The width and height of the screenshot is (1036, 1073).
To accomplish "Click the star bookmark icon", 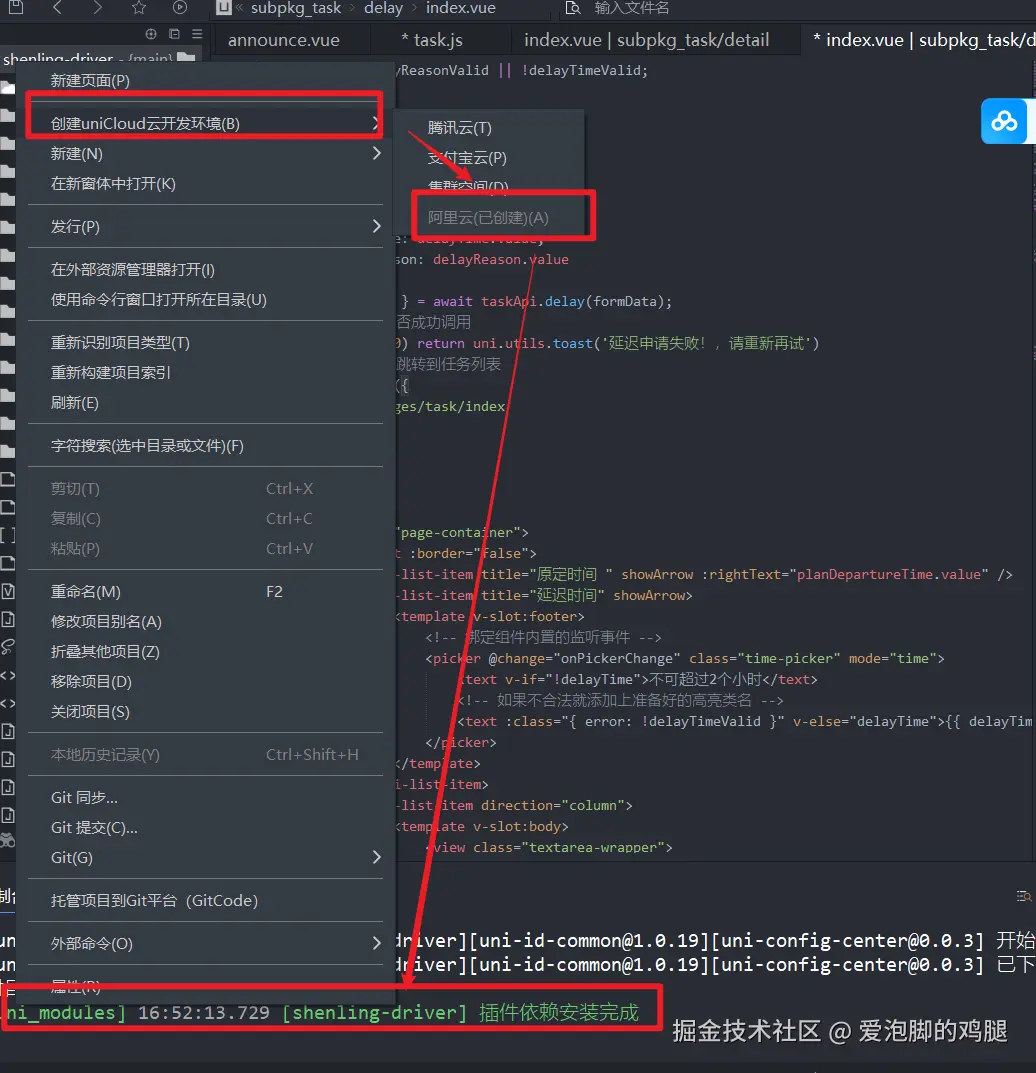I will pyautogui.click(x=139, y=8).
